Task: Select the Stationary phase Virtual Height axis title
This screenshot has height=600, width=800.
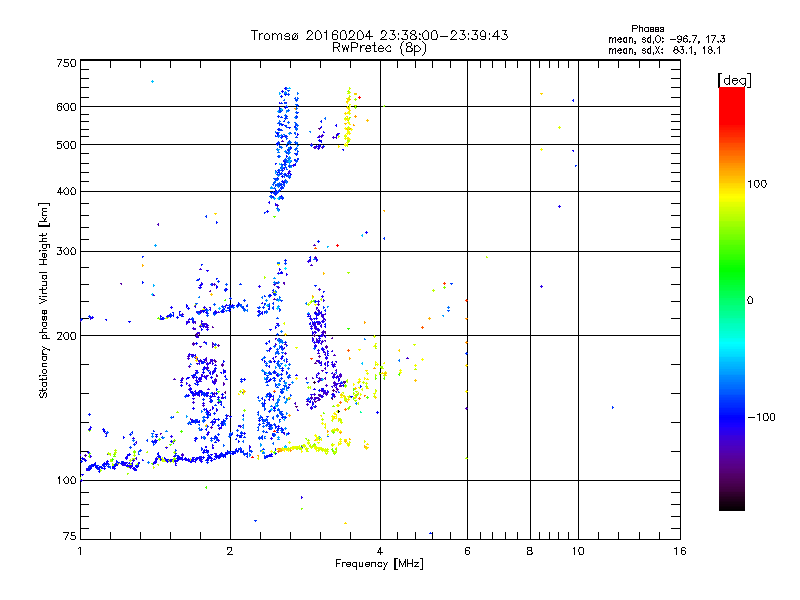Action: pos(44,301)
